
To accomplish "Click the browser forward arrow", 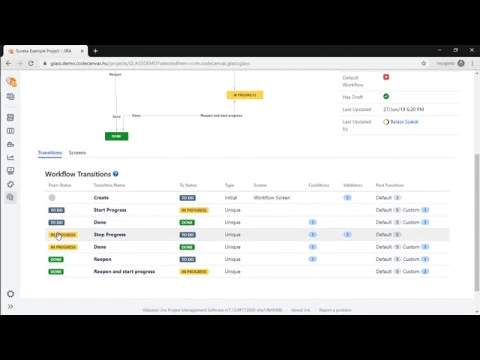I will 20,63.
